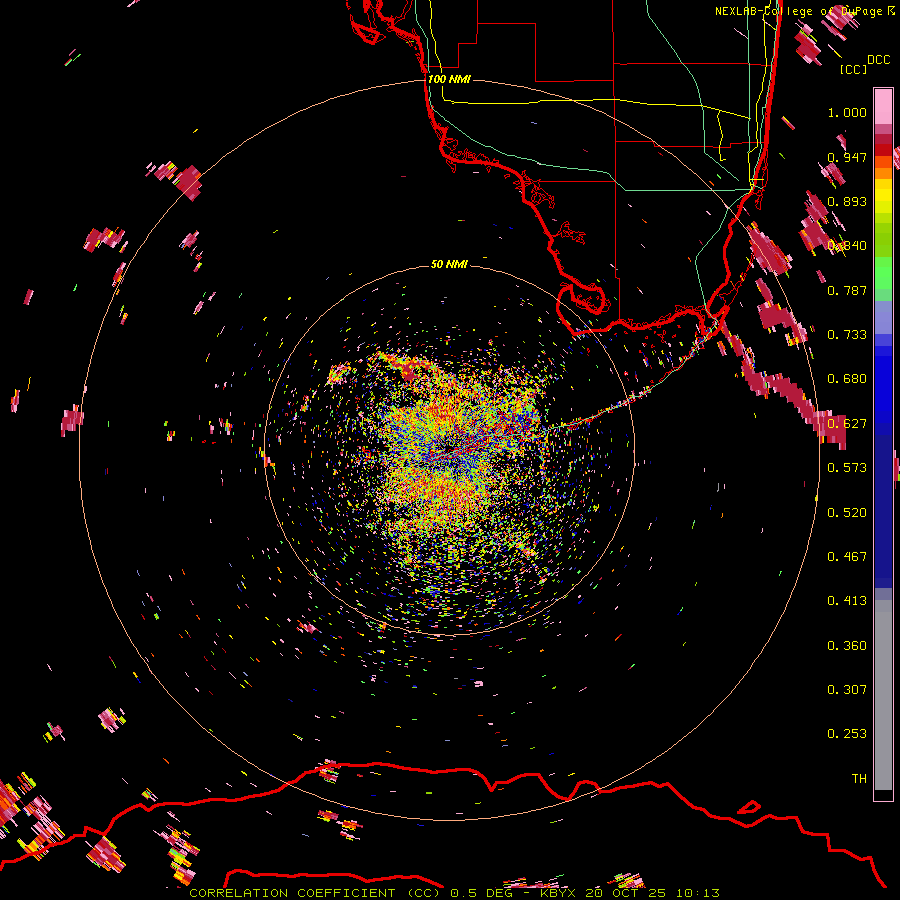Click the 50 NMI range ring label
The image size is (900, 900).
(x=449, y=264)
